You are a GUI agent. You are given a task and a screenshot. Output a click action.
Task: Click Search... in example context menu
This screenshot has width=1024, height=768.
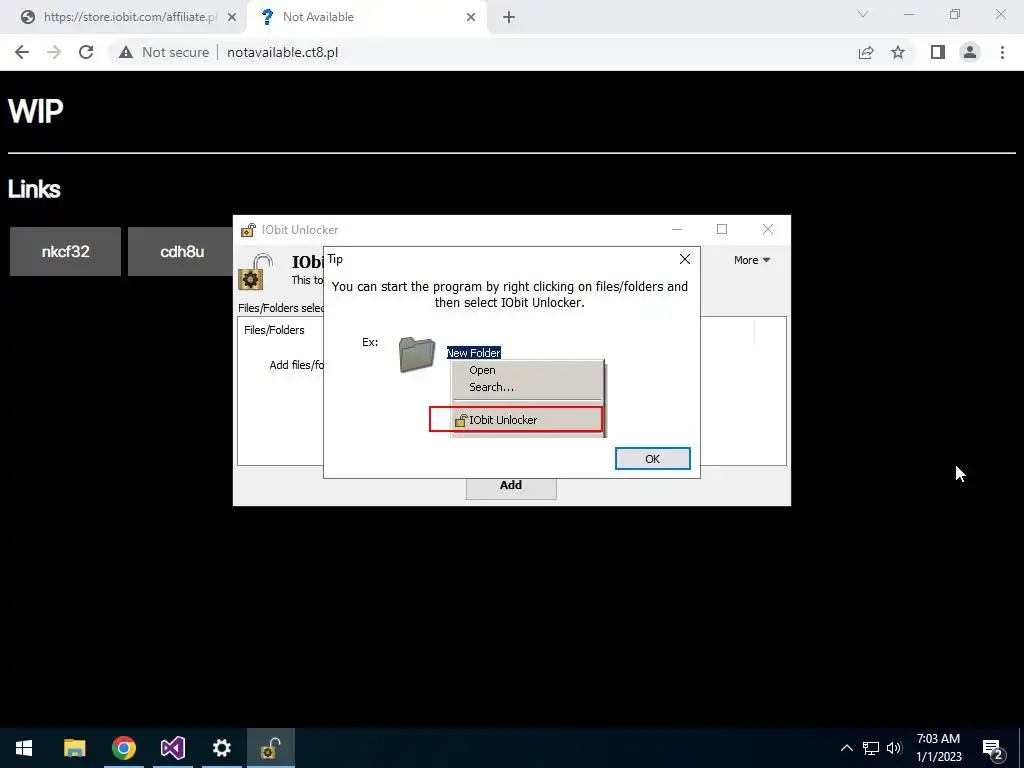pyautogui.click(x=491, y=387)
